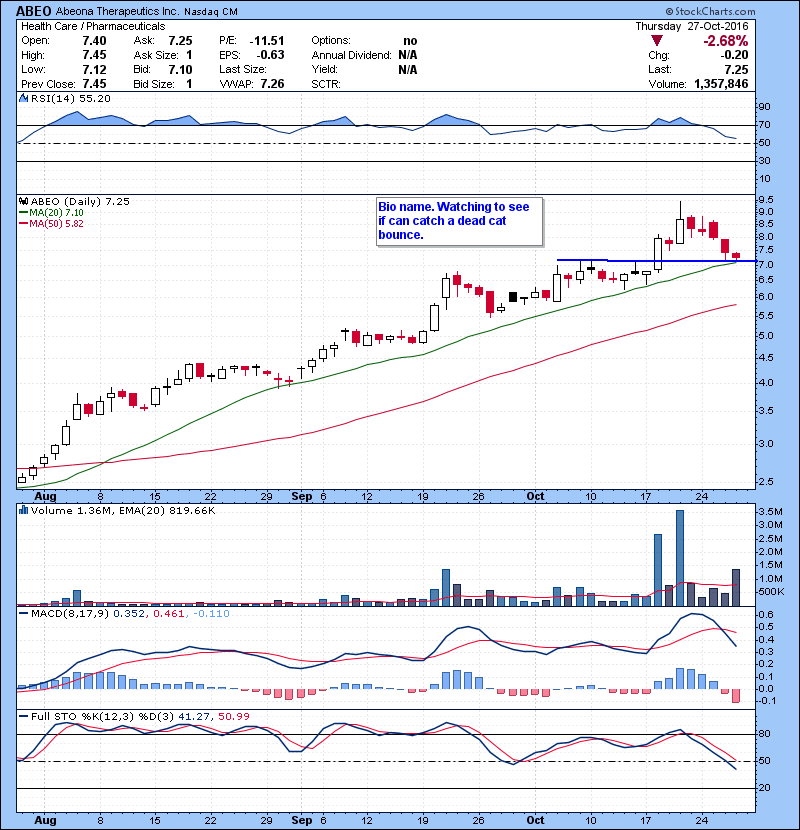
Task: Select the MACD(8,17,9) legend line marker
Action: [x=23, y=614]
